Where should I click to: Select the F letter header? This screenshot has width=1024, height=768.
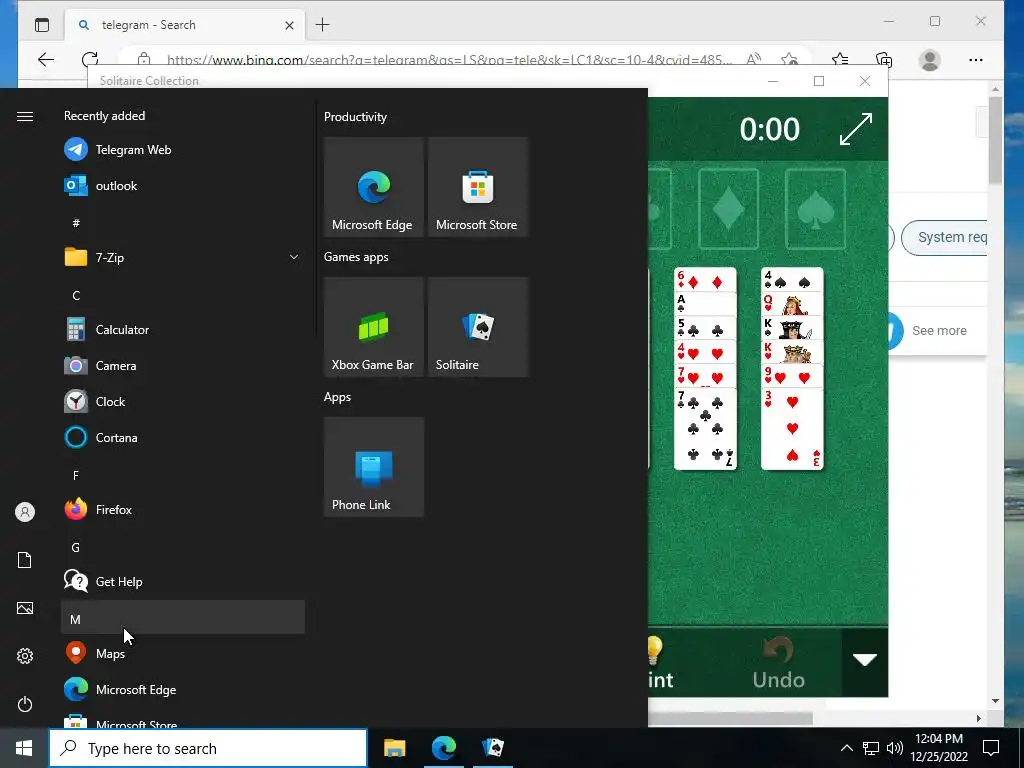click(76, 475)
